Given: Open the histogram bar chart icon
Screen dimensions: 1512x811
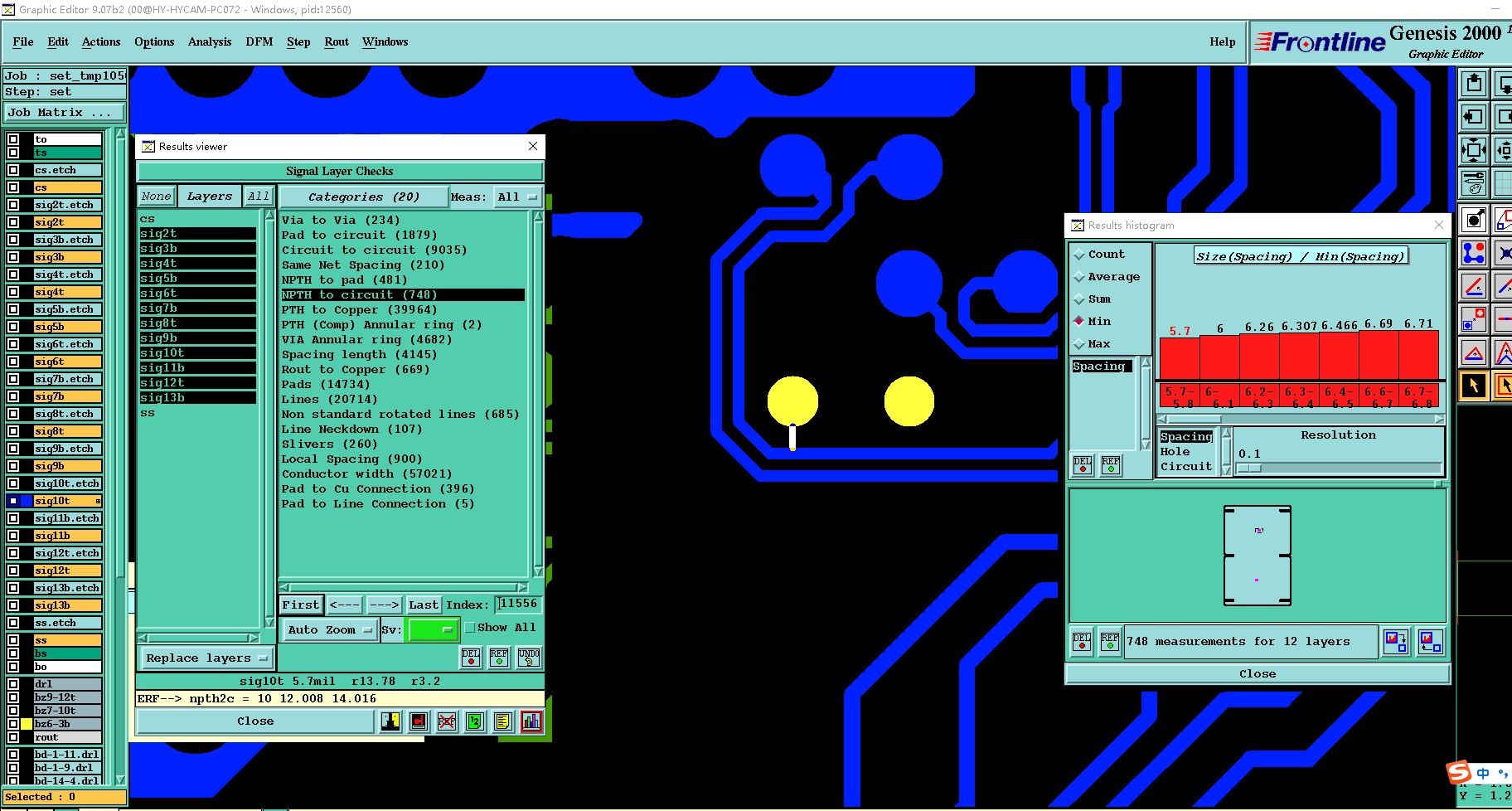Looking at the screenshot, I should point(531,721).
